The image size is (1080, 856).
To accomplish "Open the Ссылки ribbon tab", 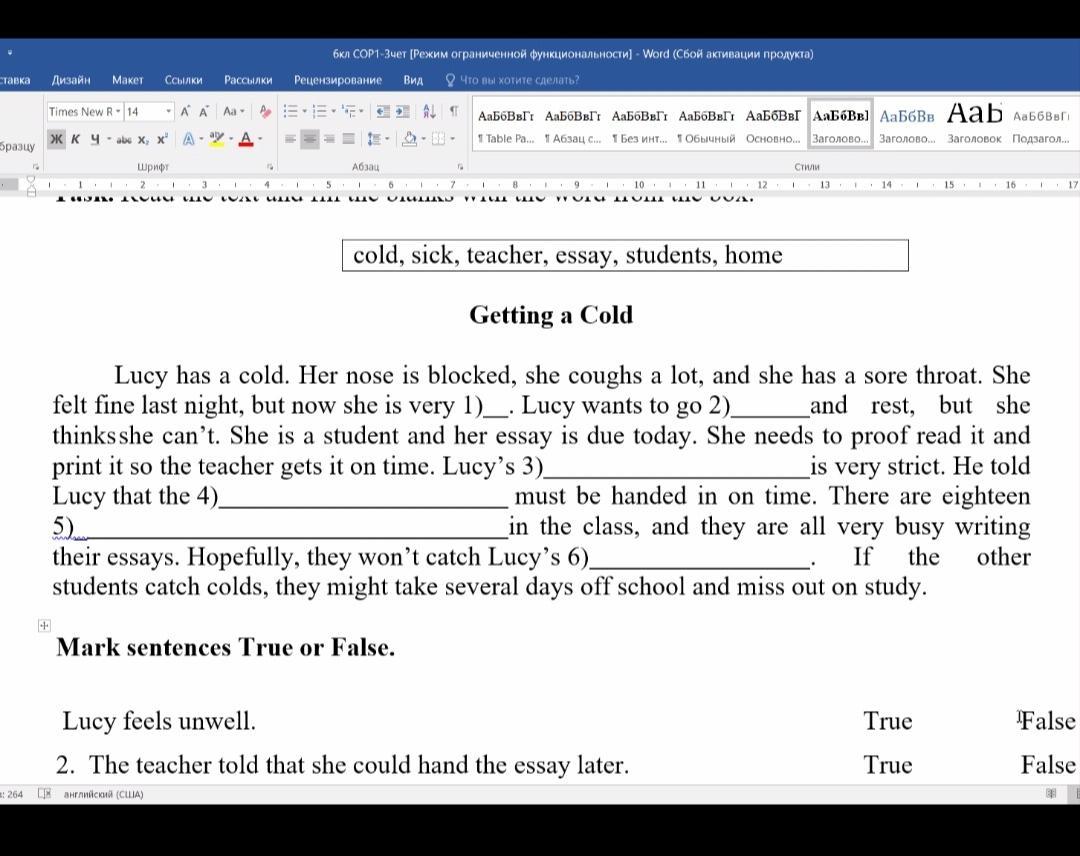I will (183, 80).
